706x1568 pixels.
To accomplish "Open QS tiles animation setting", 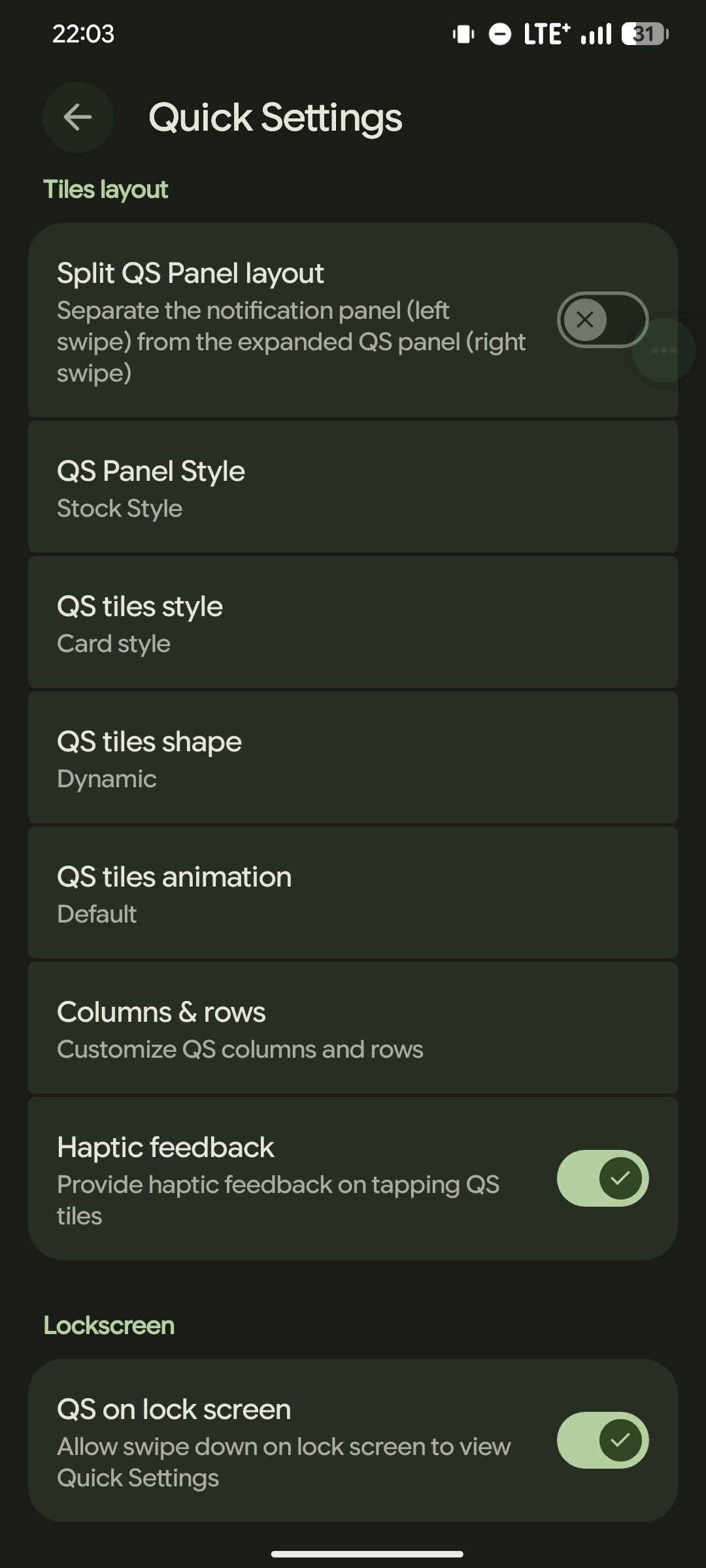I will [x=353, y=893].
